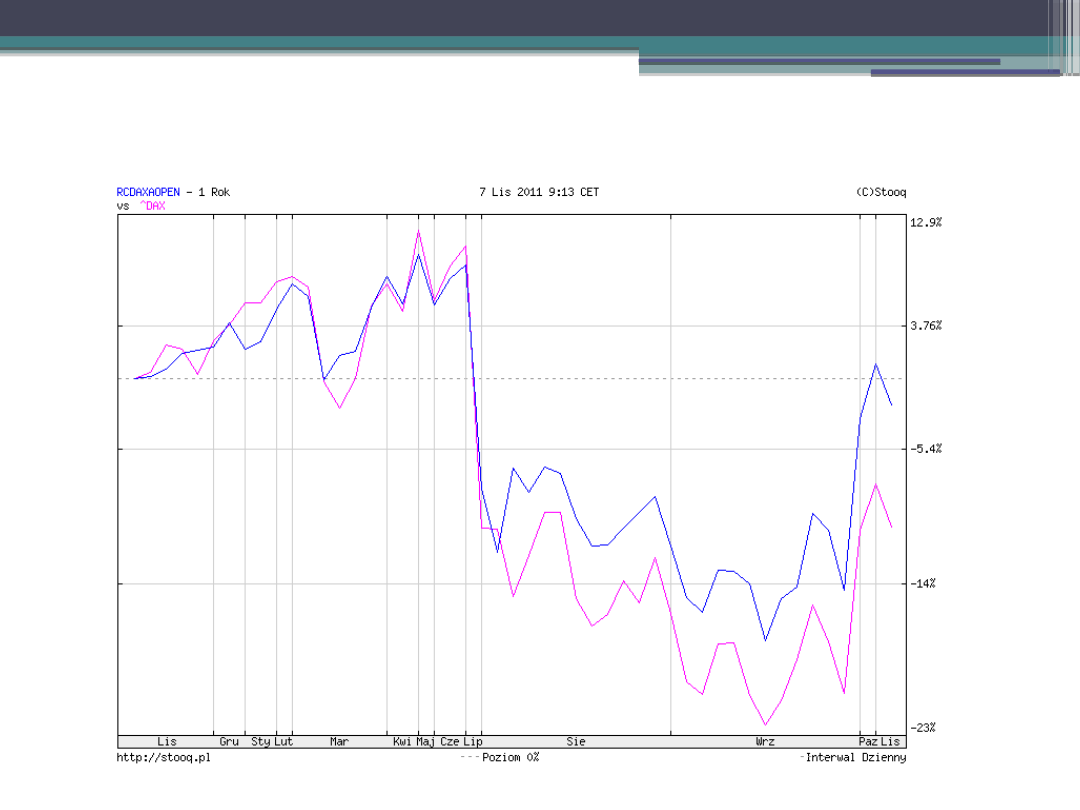Open the http://stooq.pl link
The width and height of the screenshot is (1080, 810).
(x=163, y=757)
